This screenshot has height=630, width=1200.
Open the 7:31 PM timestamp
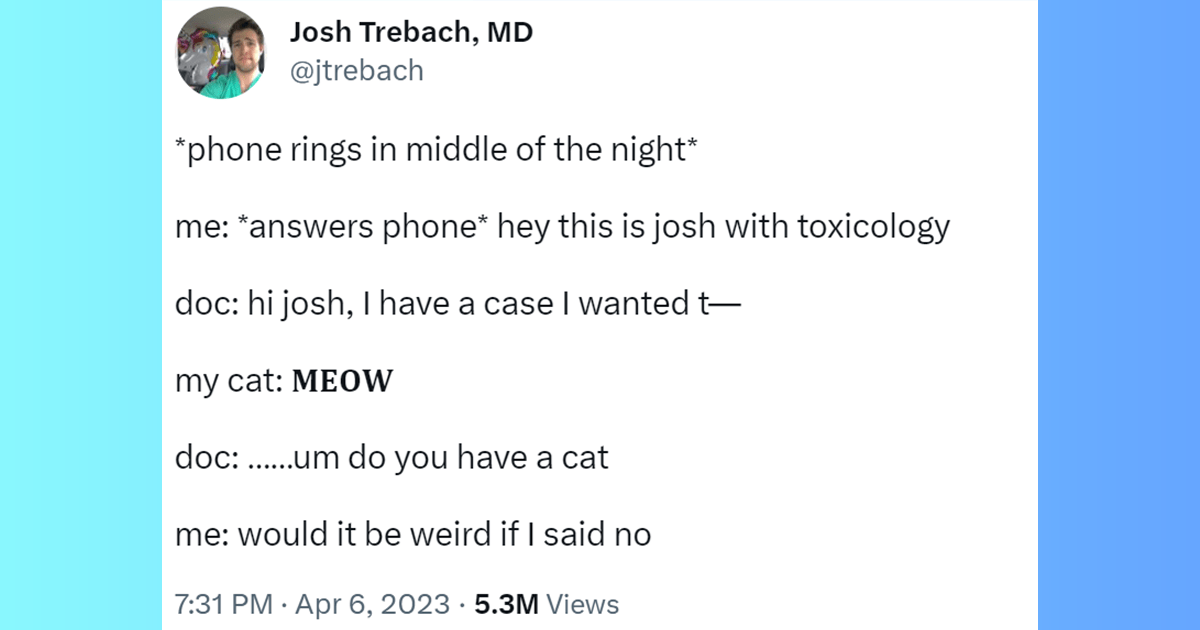(222, 604)
